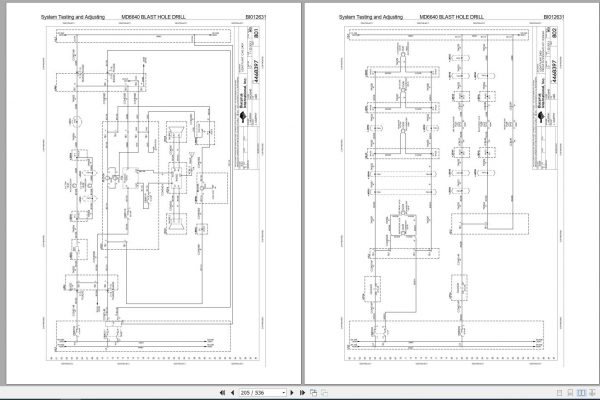Click the right schematic page numbered 802

[x=452, y=193]
